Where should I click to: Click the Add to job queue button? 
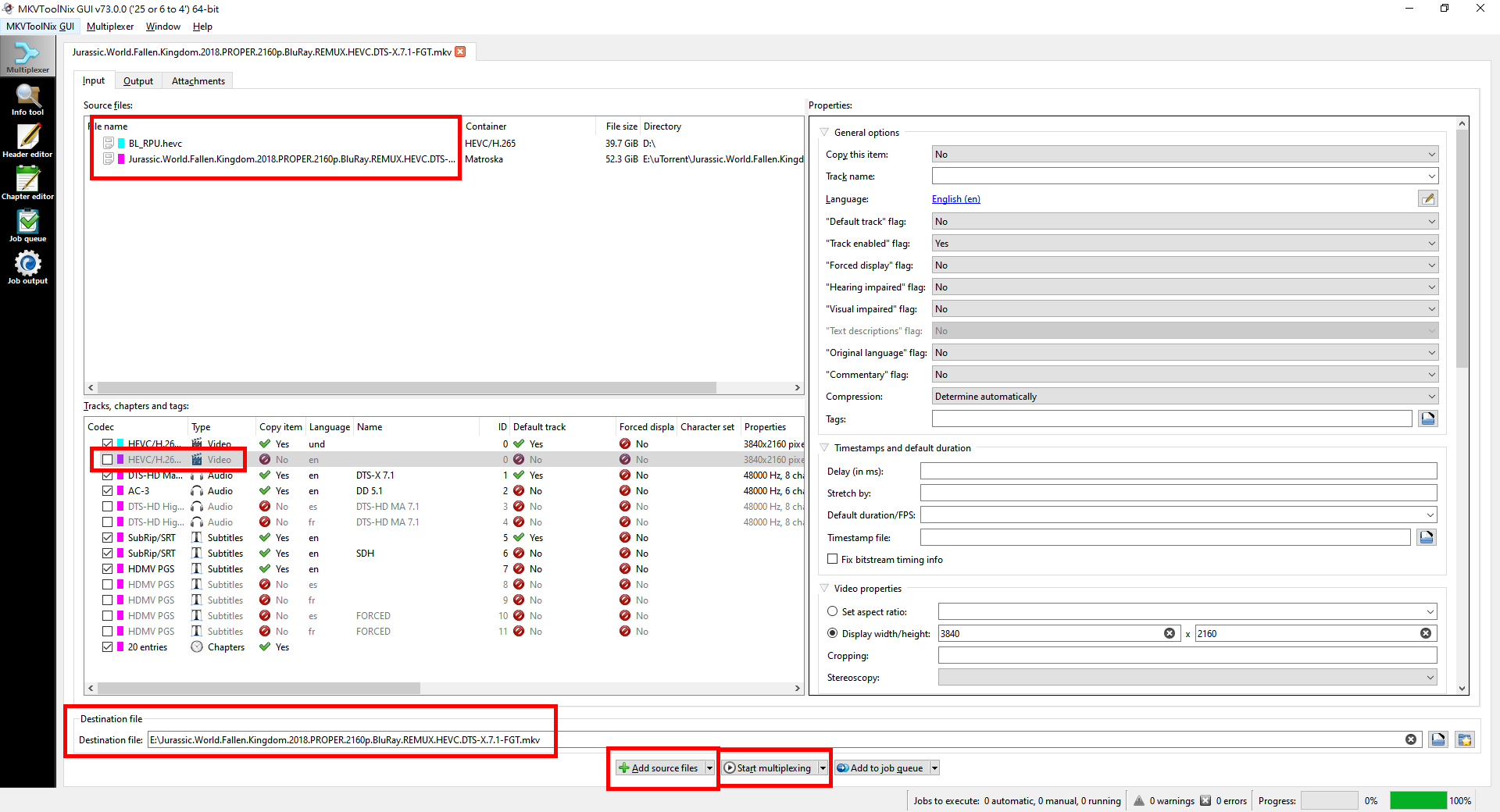(x=881, y=768)
